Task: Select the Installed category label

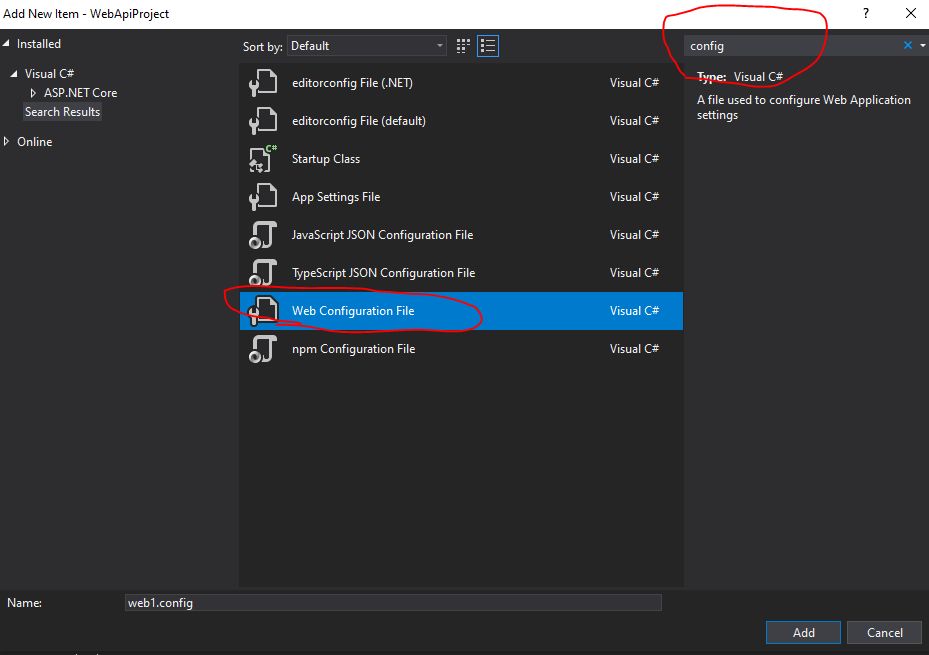Action: coord(39,44)
